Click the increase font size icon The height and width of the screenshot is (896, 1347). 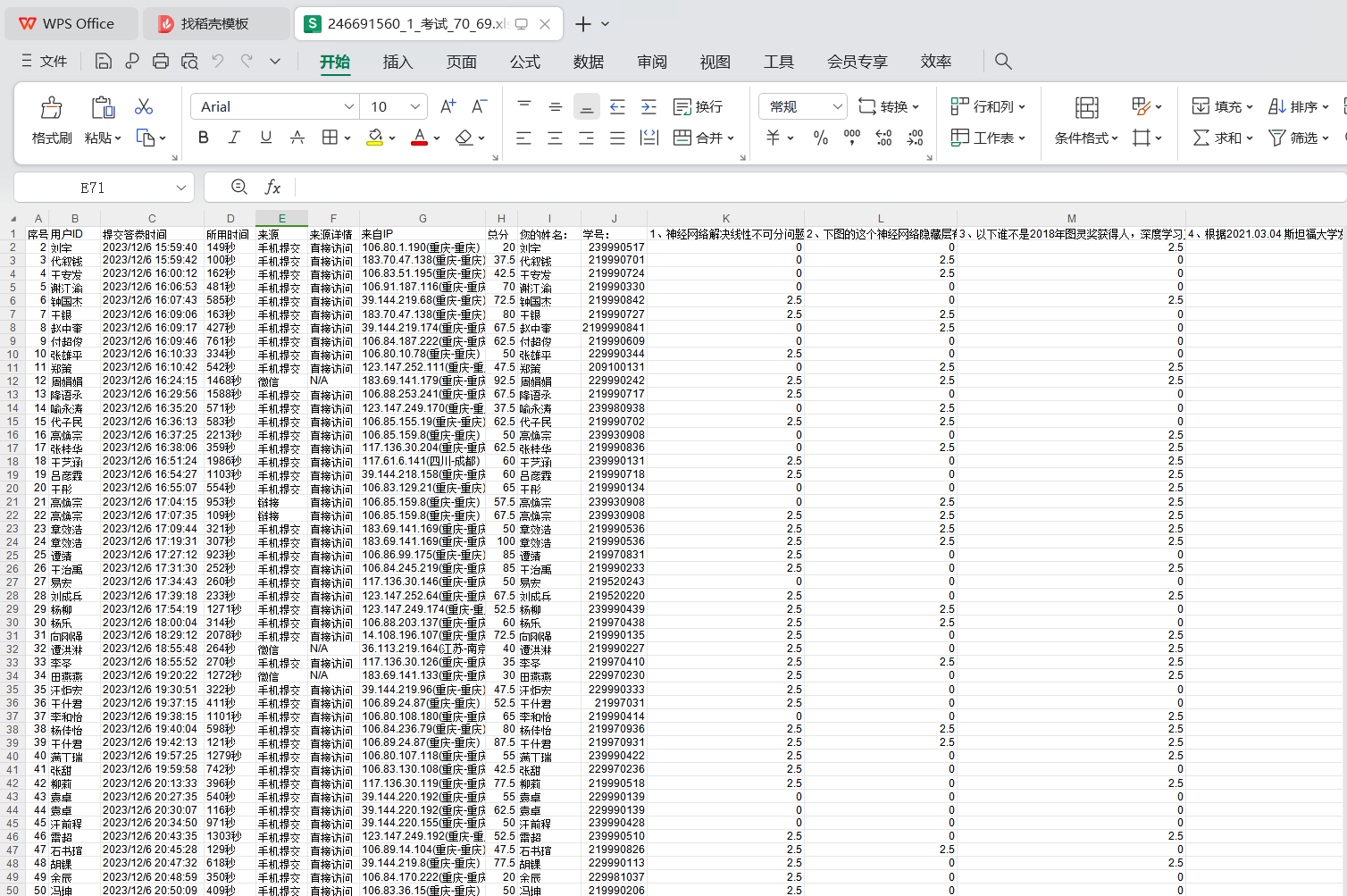tap(448, 106)
